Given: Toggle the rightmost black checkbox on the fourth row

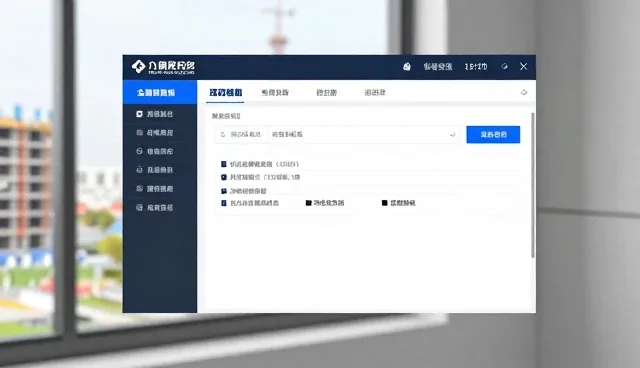Looking at the screenshot, I should pos(384,203).
